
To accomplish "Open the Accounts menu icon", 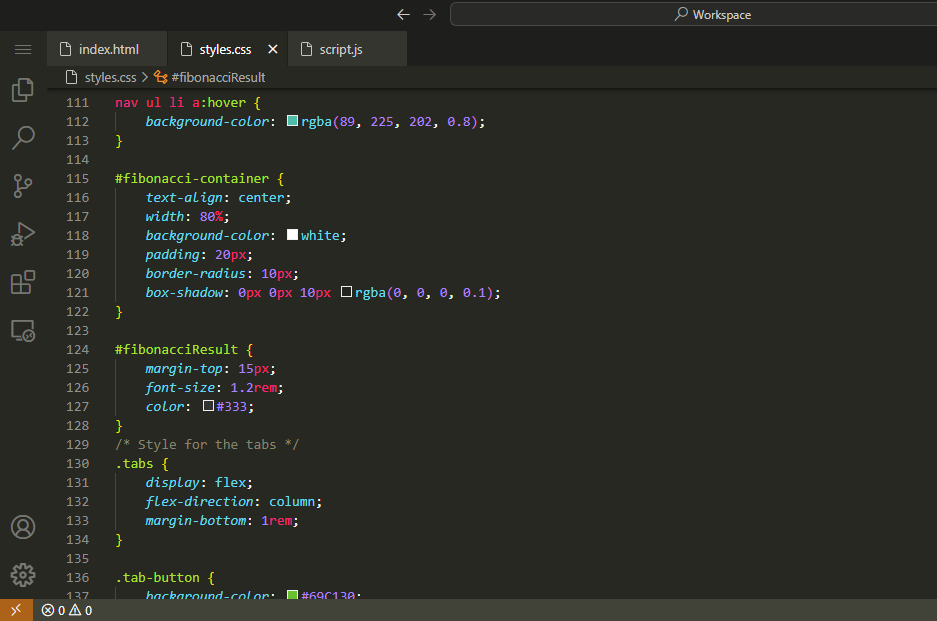I will tap(22, 527).
